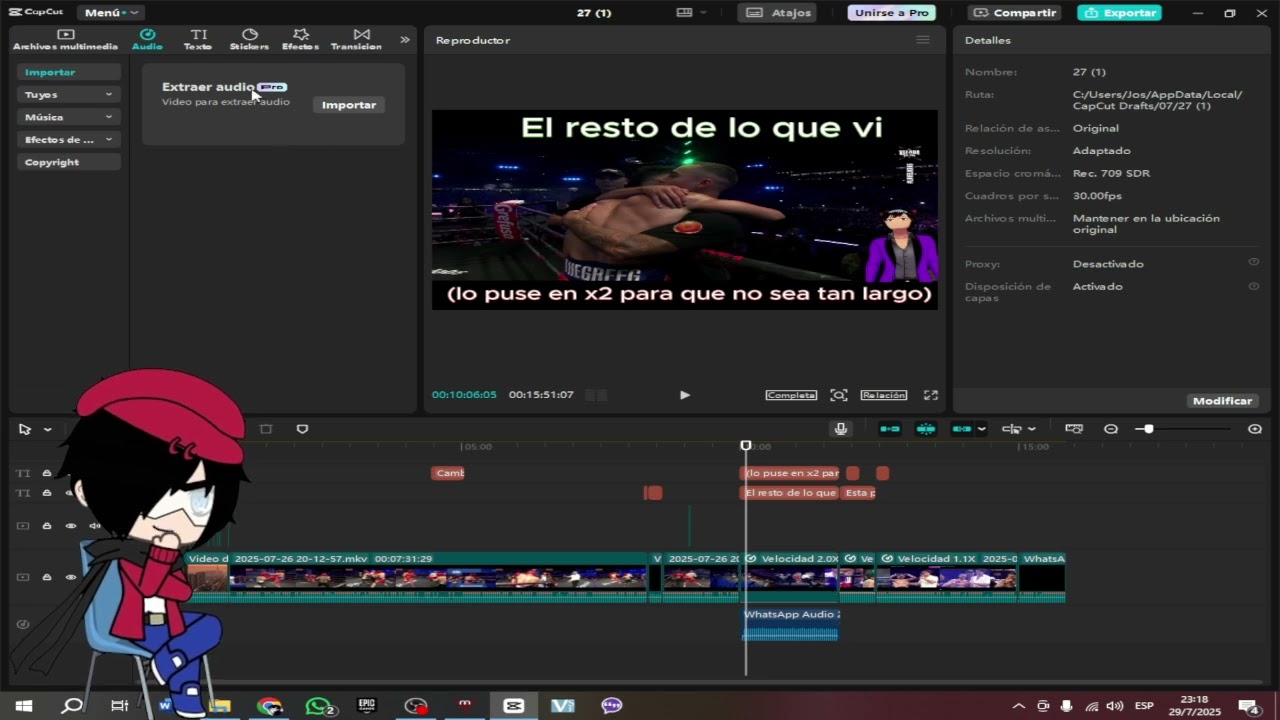Lock the text track with Camb clip
The width and height of the screenshot is (1280, 720).
tap(47, 473)
